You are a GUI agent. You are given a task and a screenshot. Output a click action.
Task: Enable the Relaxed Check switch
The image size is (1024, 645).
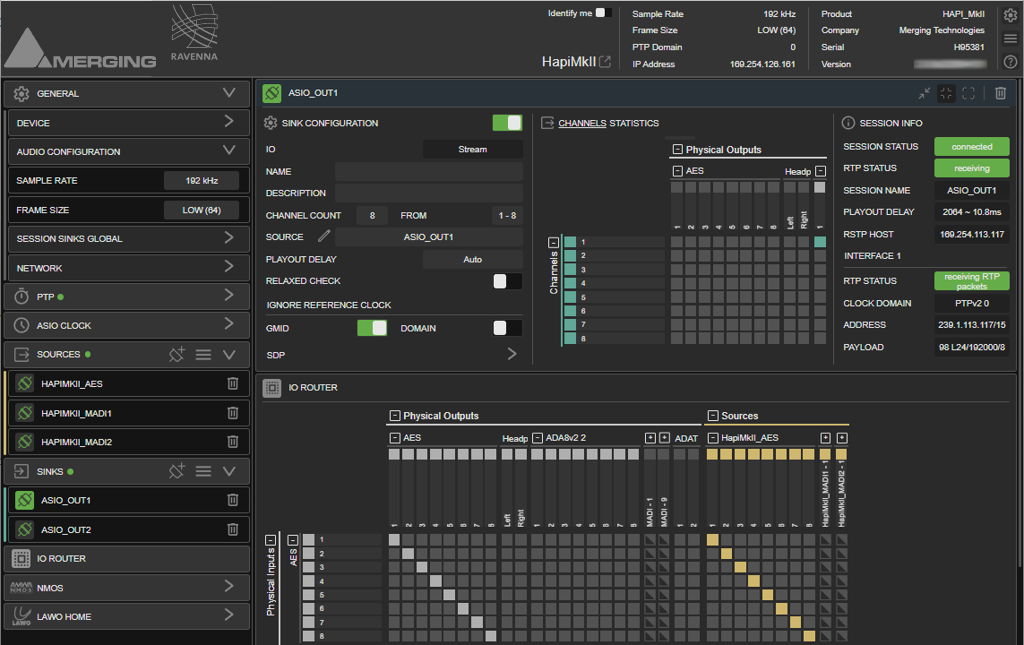(x=507, y=281)
